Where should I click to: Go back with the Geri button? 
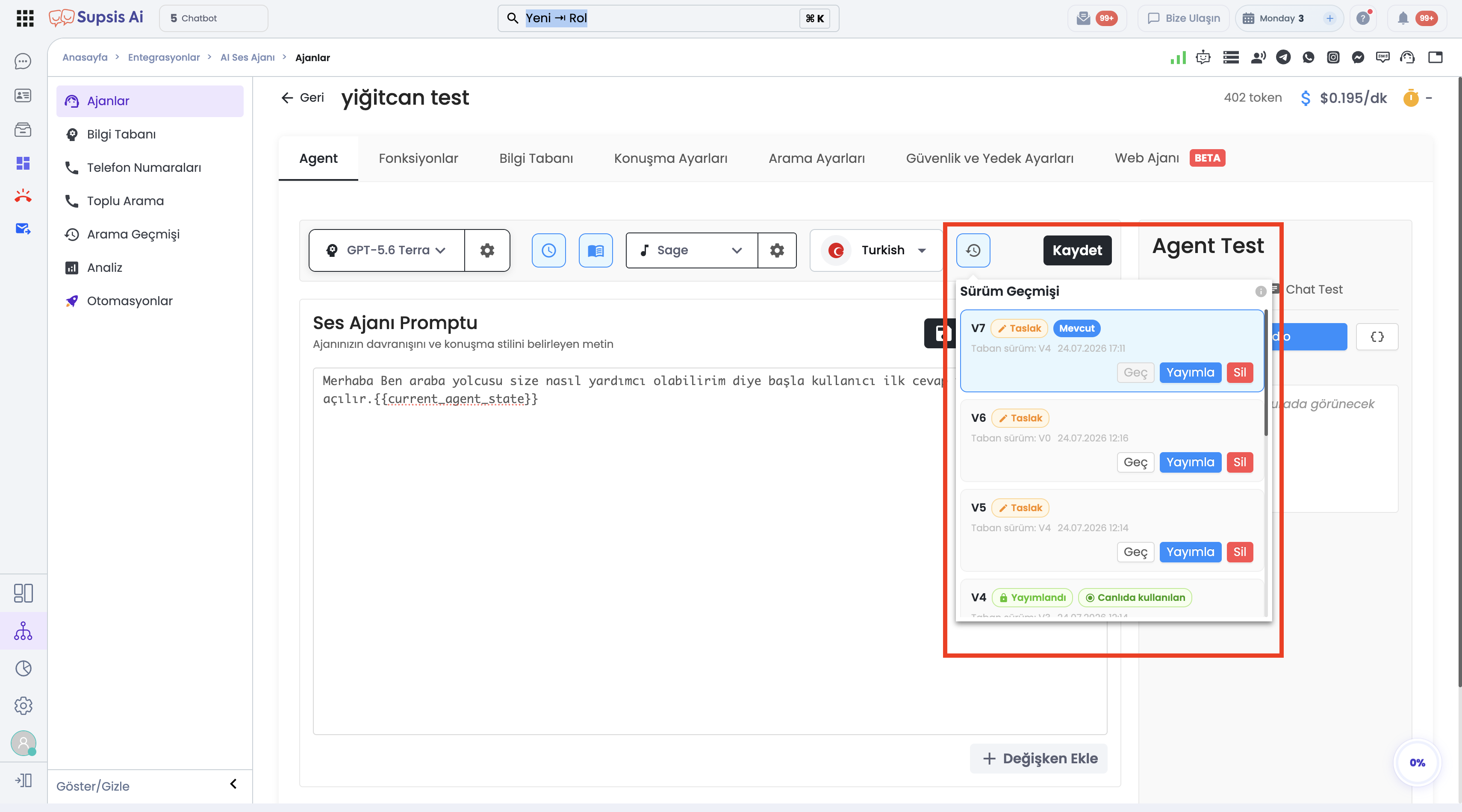303,97
